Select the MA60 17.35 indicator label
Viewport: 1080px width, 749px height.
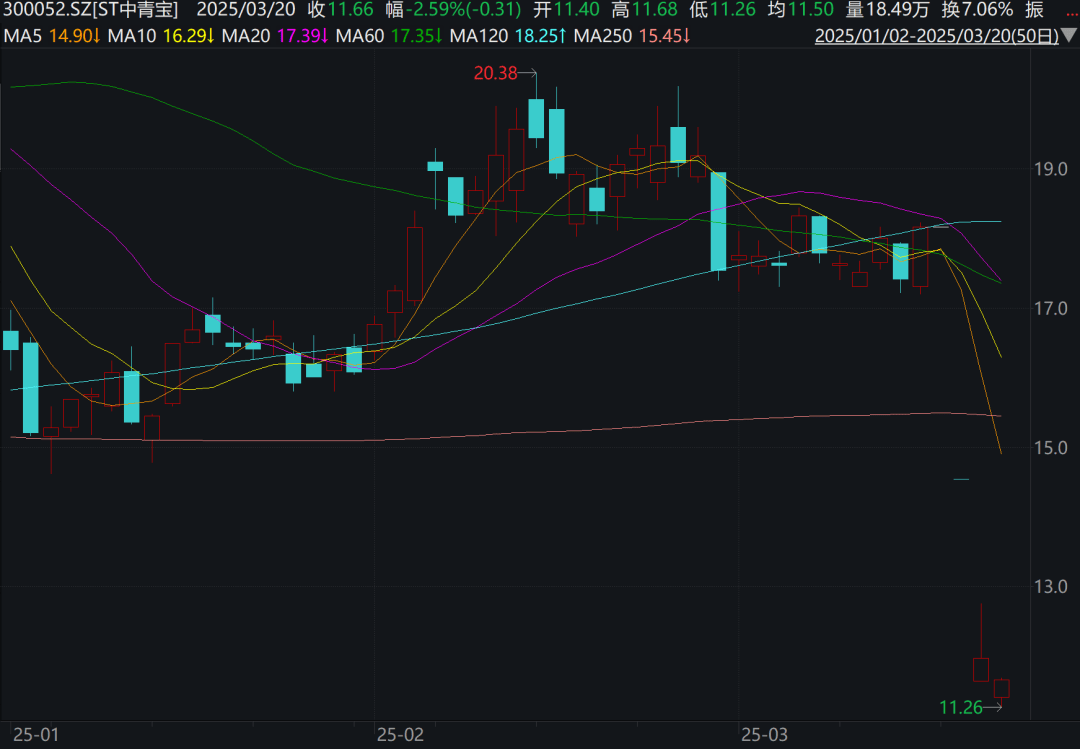[x=389, y=36]
